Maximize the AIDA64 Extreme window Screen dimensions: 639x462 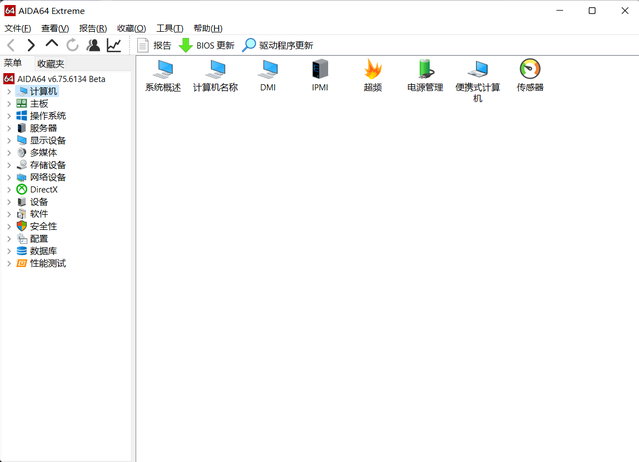[x=592, y=11]
